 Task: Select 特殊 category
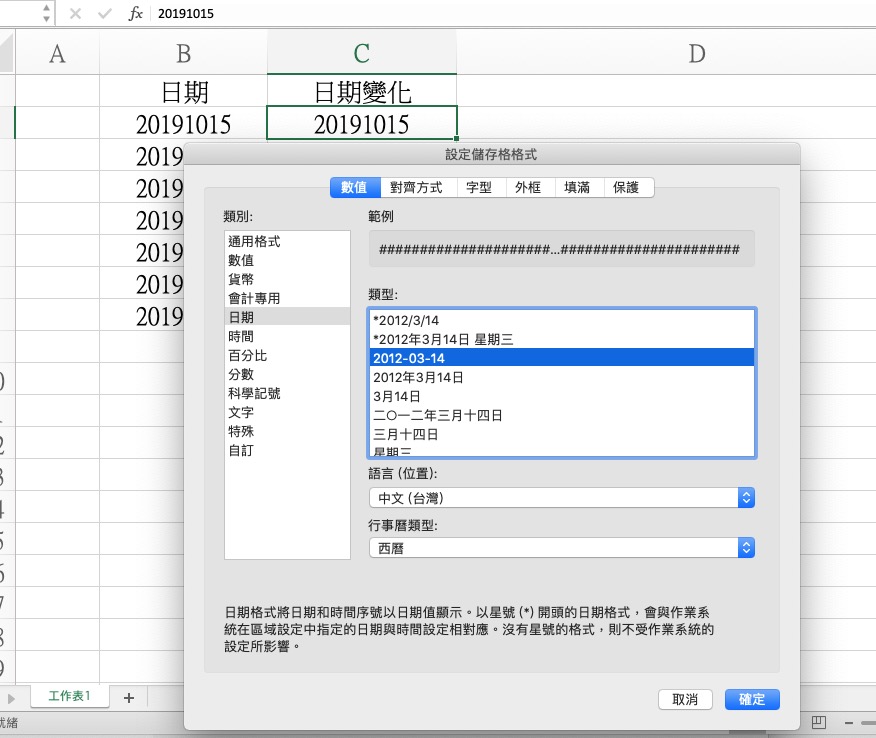(x=287, y=431)
